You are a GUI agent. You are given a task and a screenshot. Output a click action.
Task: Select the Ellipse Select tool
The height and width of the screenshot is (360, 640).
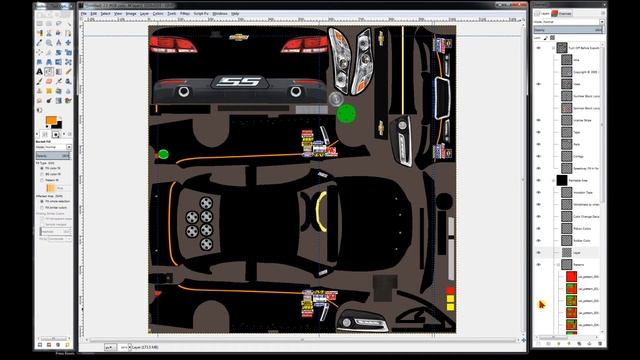point(49,23)
